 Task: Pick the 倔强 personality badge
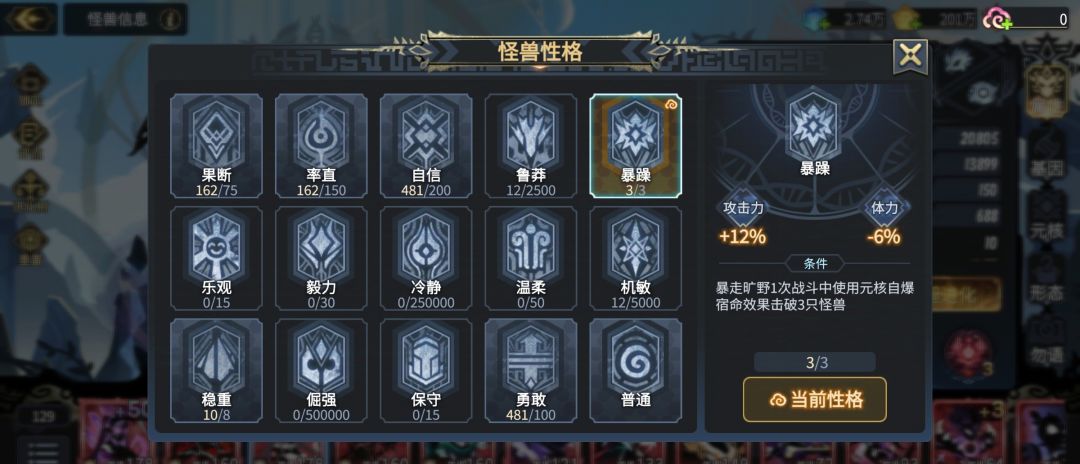[321, 370]
